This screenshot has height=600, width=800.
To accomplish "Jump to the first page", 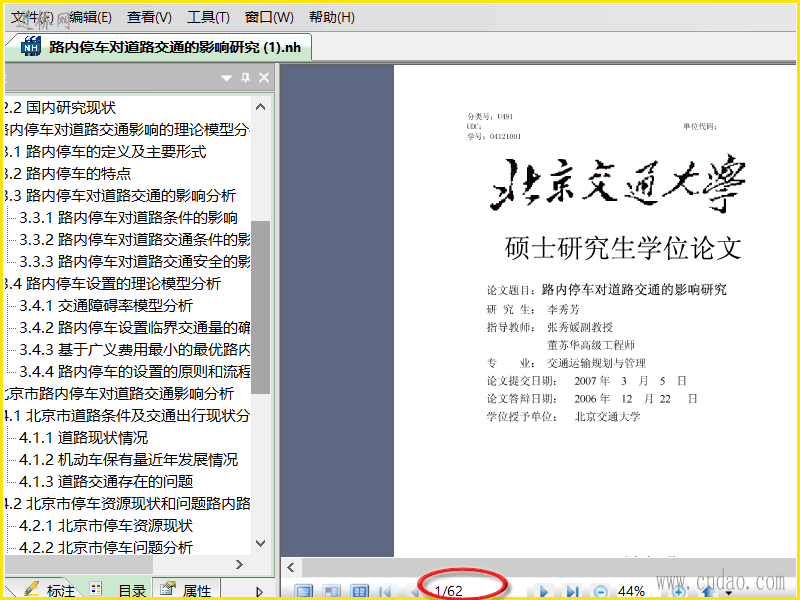I will pyautogui.click(x=385, y=592).
